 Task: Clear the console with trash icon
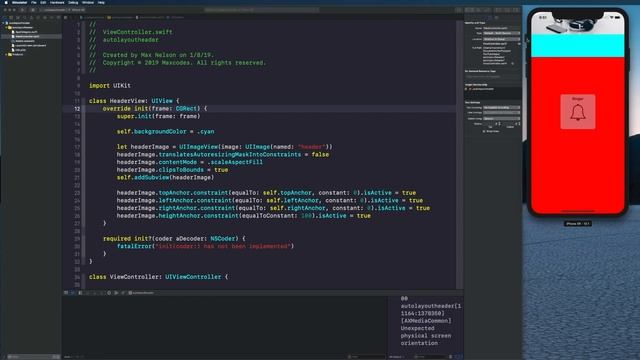(x=451, y=356)
